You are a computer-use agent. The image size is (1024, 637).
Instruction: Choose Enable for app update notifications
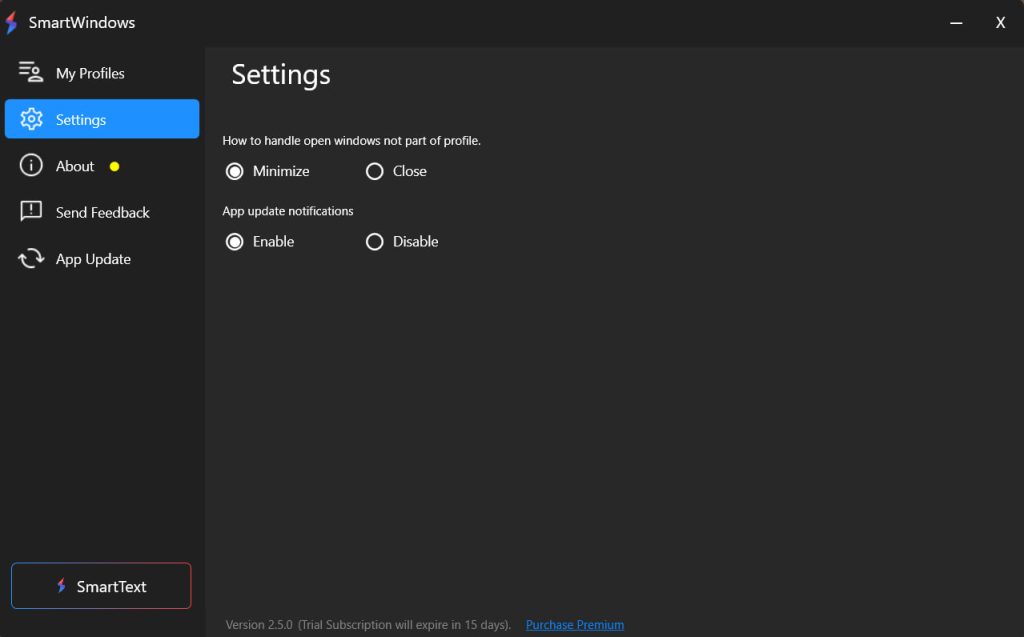234,242
